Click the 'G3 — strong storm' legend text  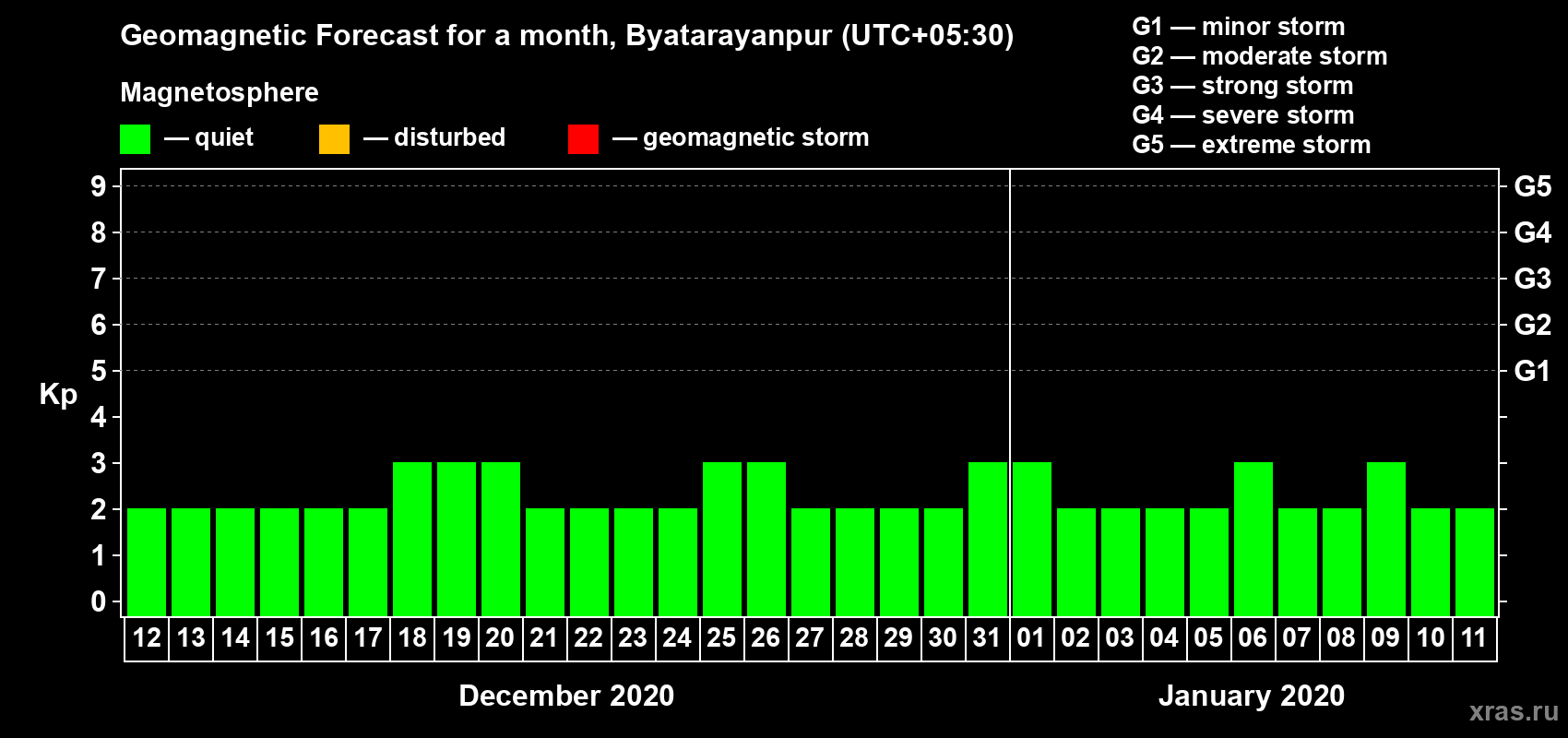pyautogui.click(x=1242, y=86)
